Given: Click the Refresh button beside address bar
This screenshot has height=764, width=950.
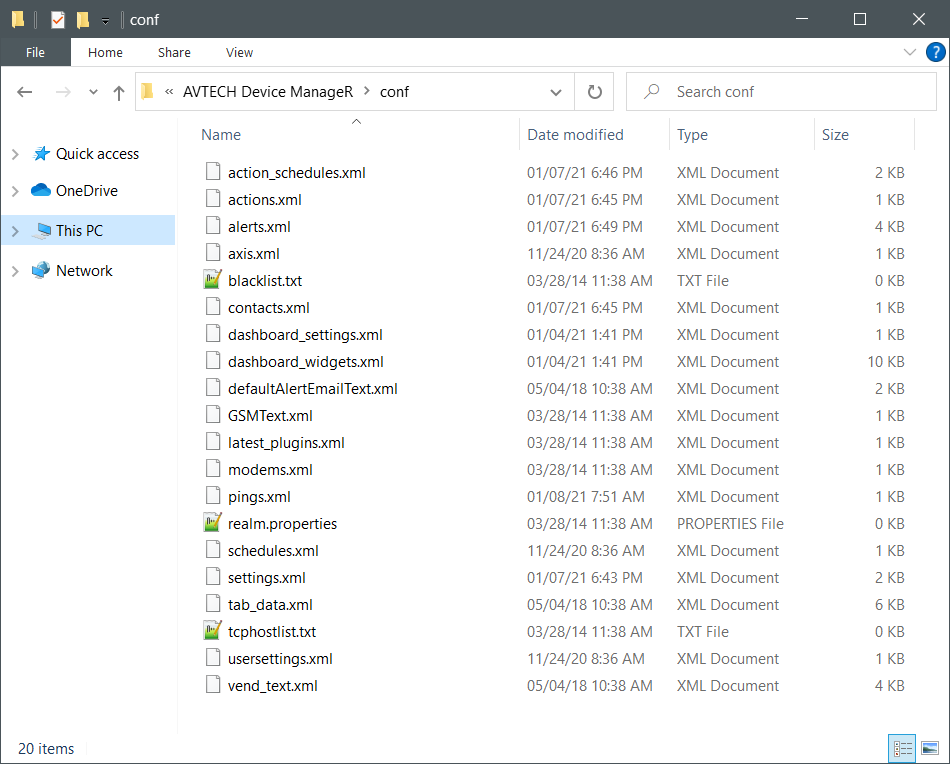Looking at the screenshot, I should pyautogui.click(x=595, y=92).
